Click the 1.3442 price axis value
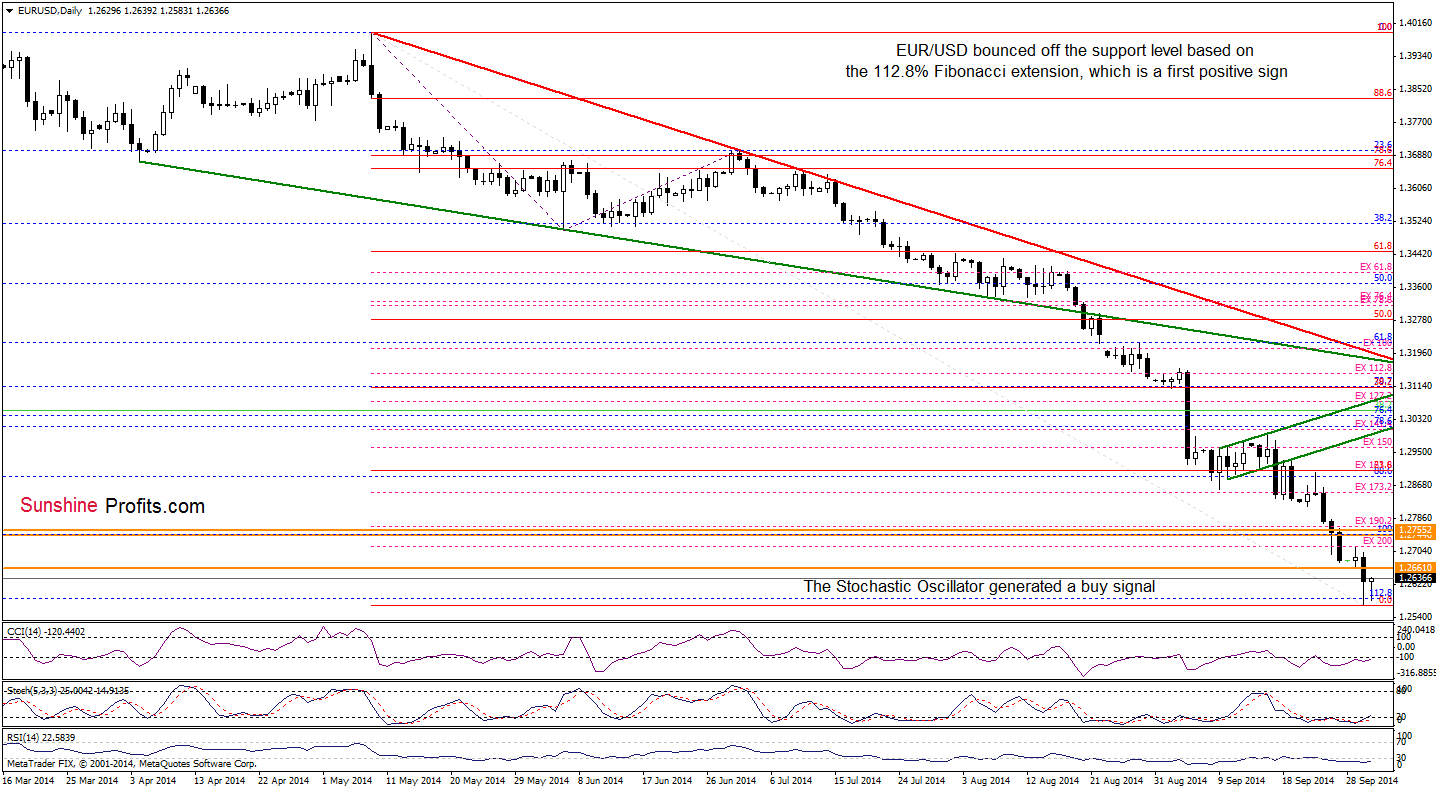The width and height of the screenshot is (1436, 789). pos(1415,254)
